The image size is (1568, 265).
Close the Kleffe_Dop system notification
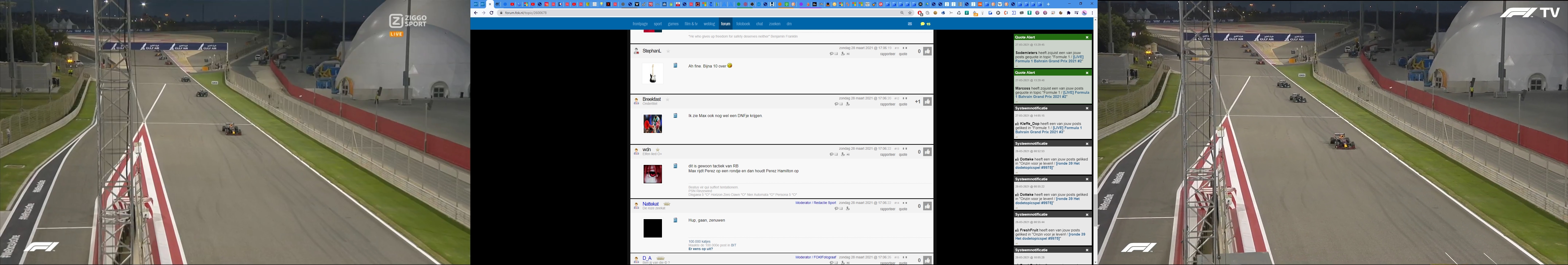1087,108
